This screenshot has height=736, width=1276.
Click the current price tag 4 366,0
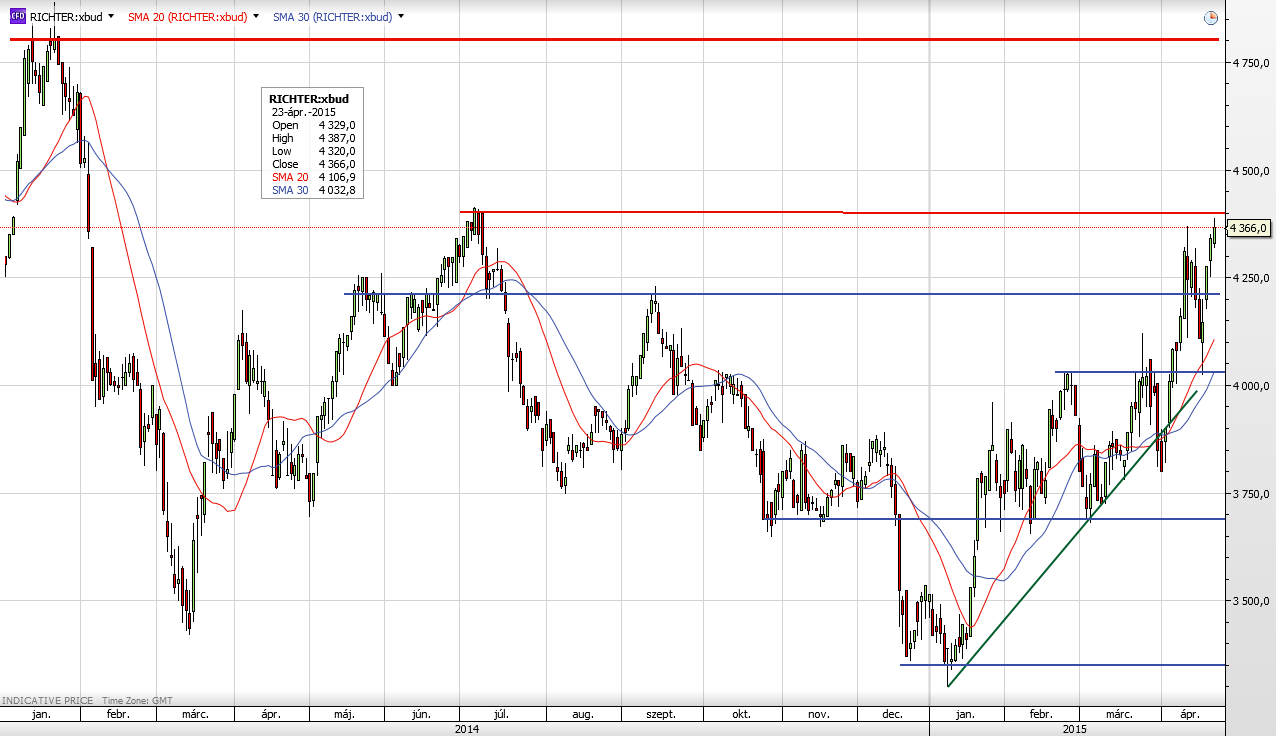tap(1249, 228)
